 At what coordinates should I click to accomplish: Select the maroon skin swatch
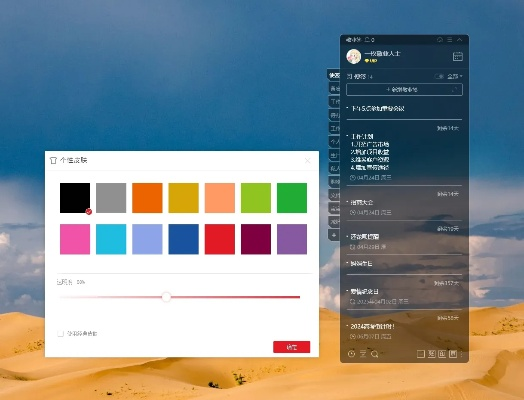(x=256, y=239)
